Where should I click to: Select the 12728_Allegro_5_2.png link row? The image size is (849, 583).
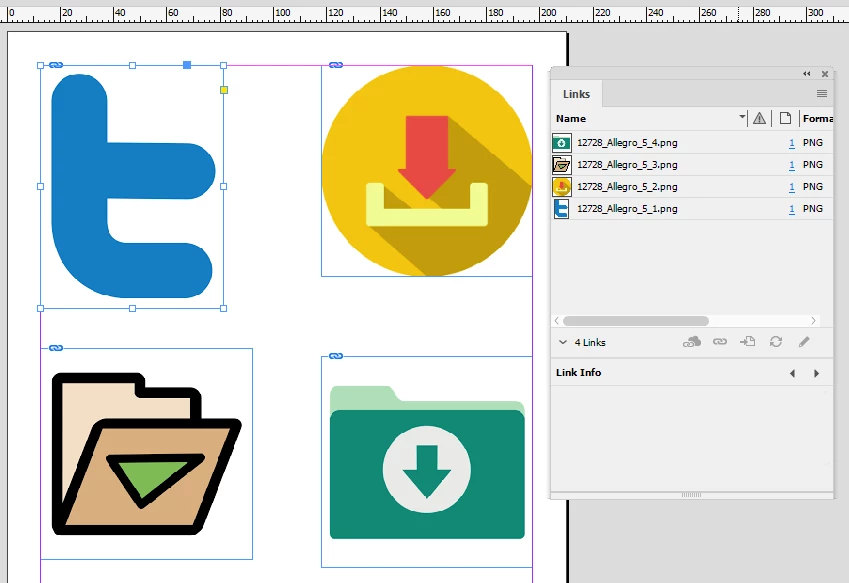(x=692, y=187)
